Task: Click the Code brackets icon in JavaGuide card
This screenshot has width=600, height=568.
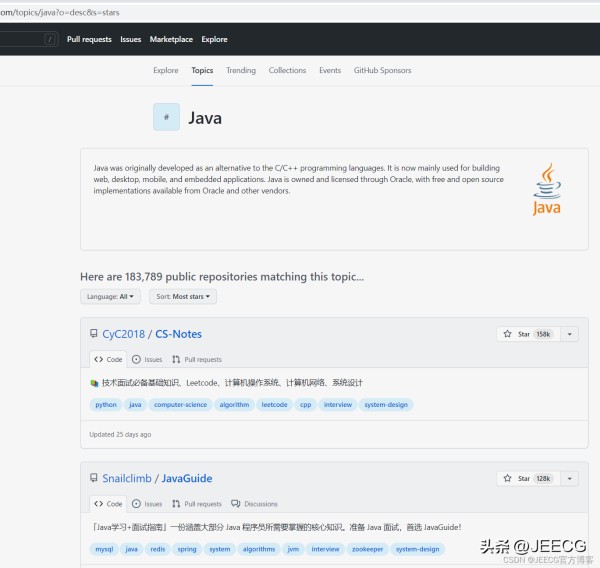Action: [x=99, y=504]
